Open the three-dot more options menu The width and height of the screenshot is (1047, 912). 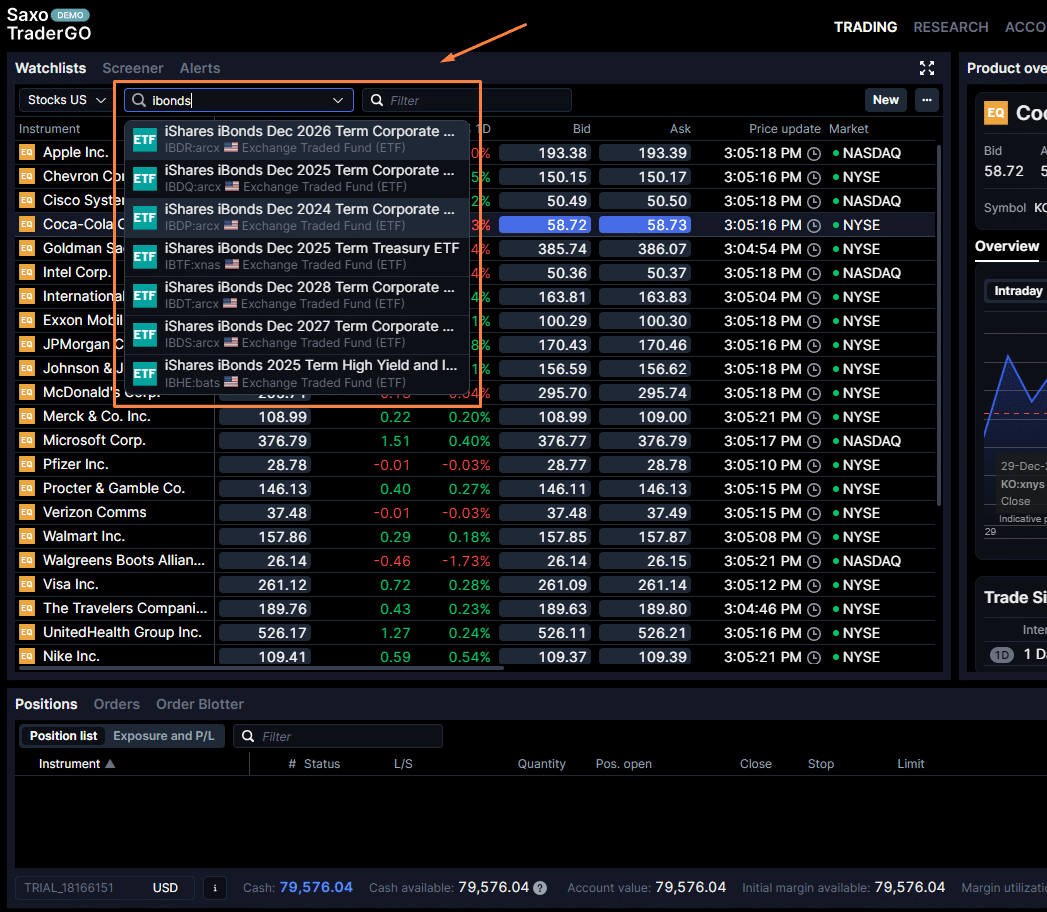[927, 100]
